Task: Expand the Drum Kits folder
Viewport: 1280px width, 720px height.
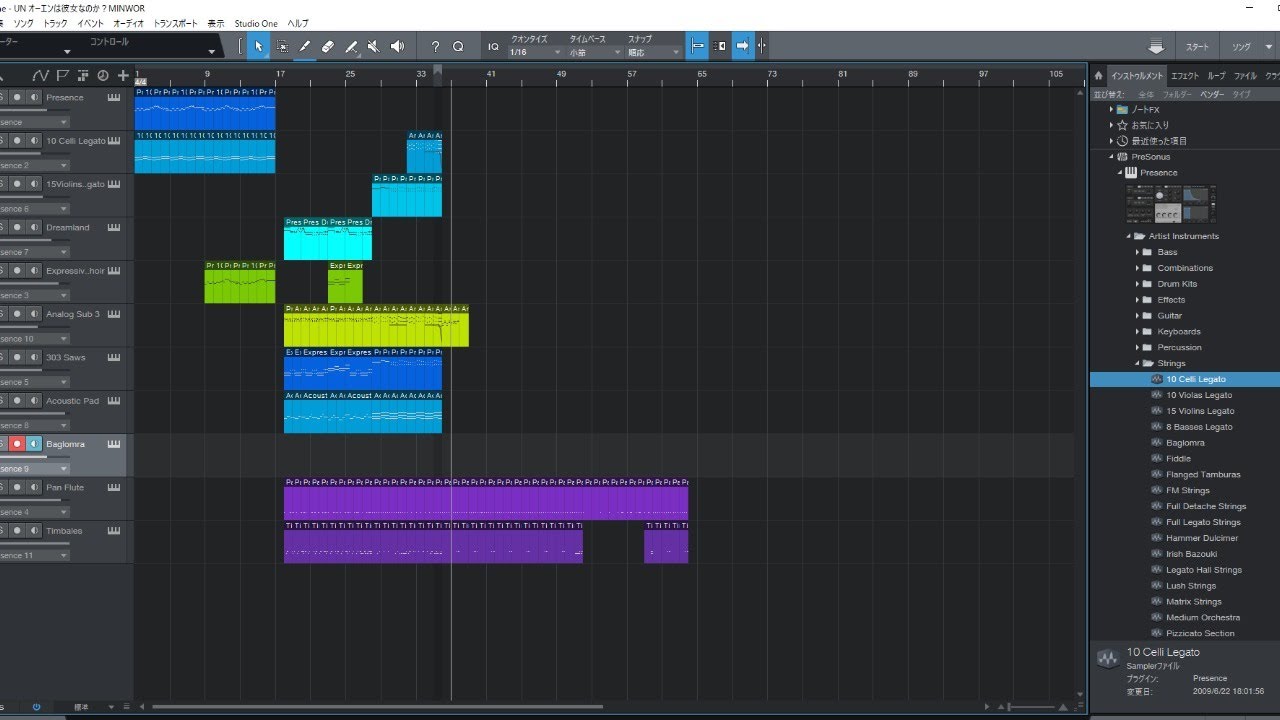Action: [1138, 284]
